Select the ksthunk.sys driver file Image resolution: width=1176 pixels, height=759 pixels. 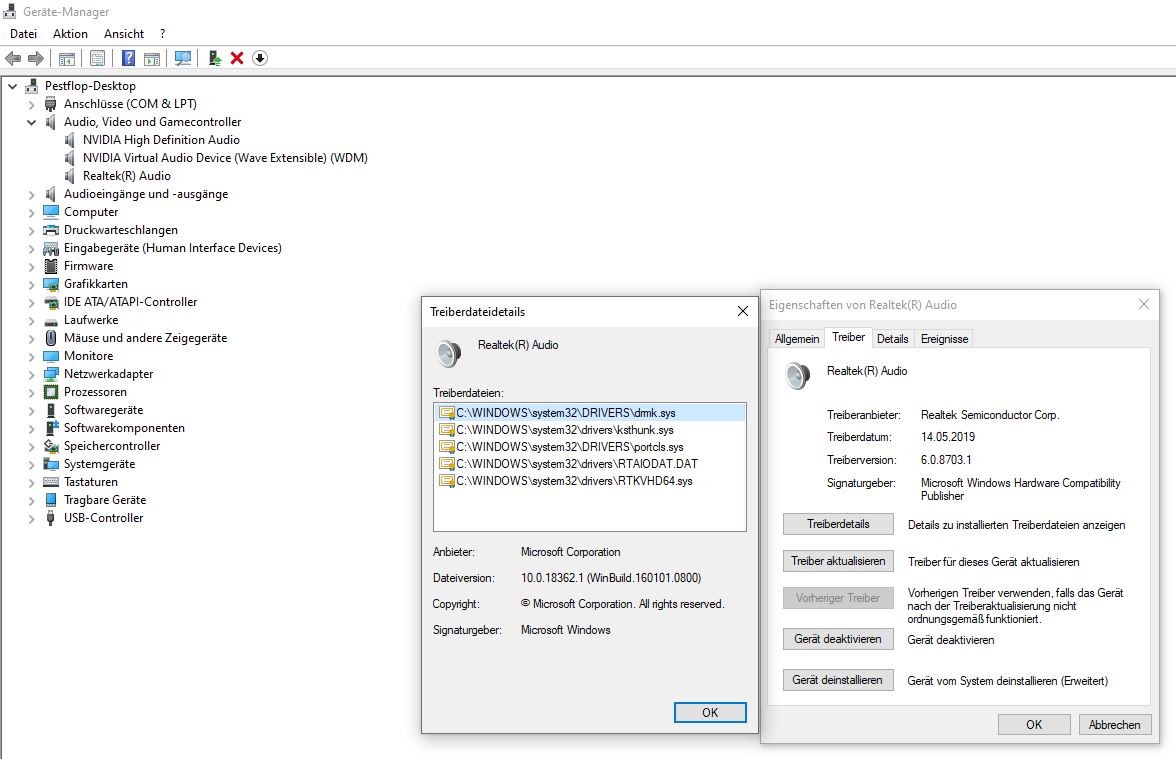click(590, 430)
